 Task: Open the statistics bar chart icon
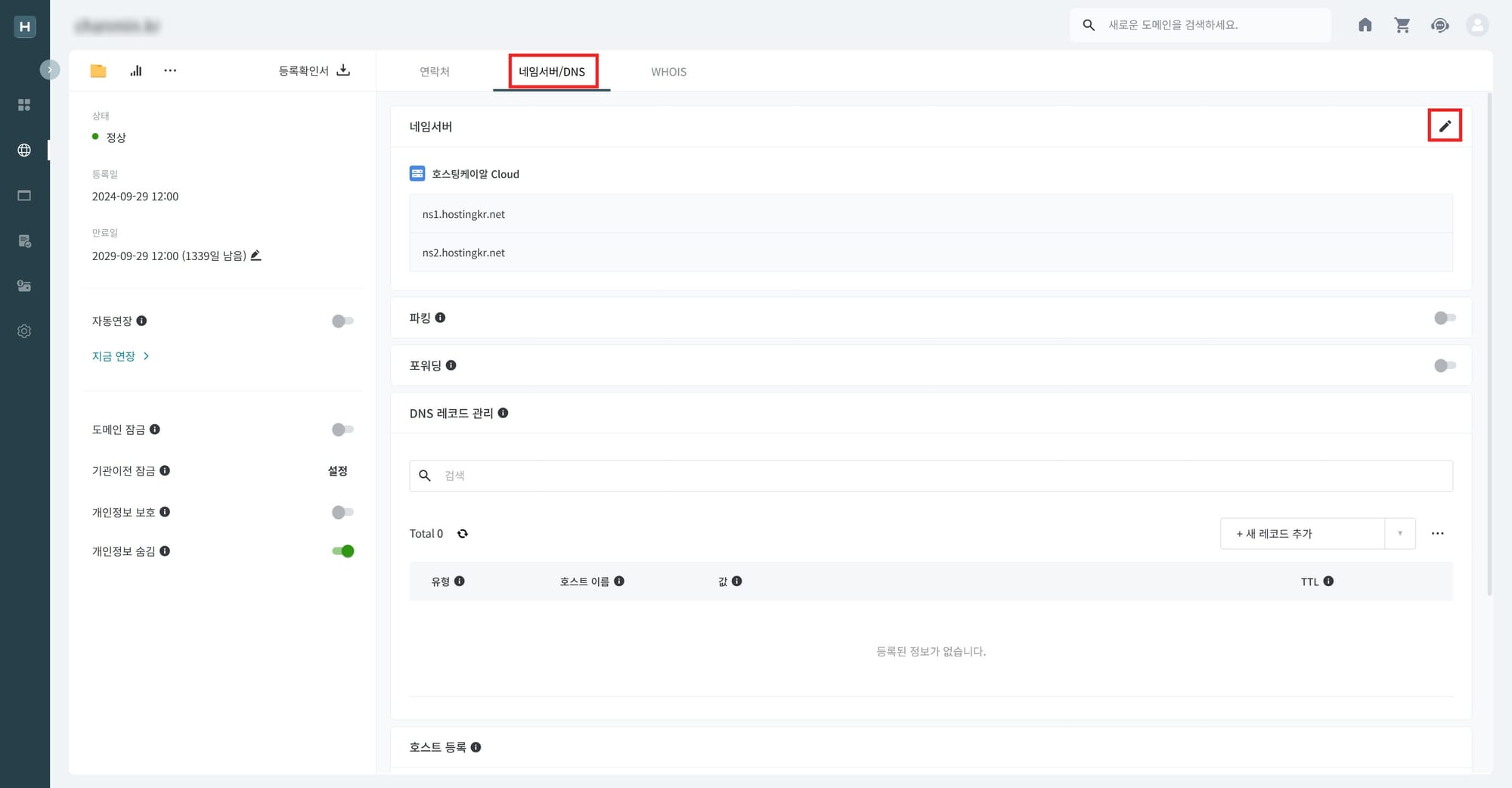[x=135, y=70]
